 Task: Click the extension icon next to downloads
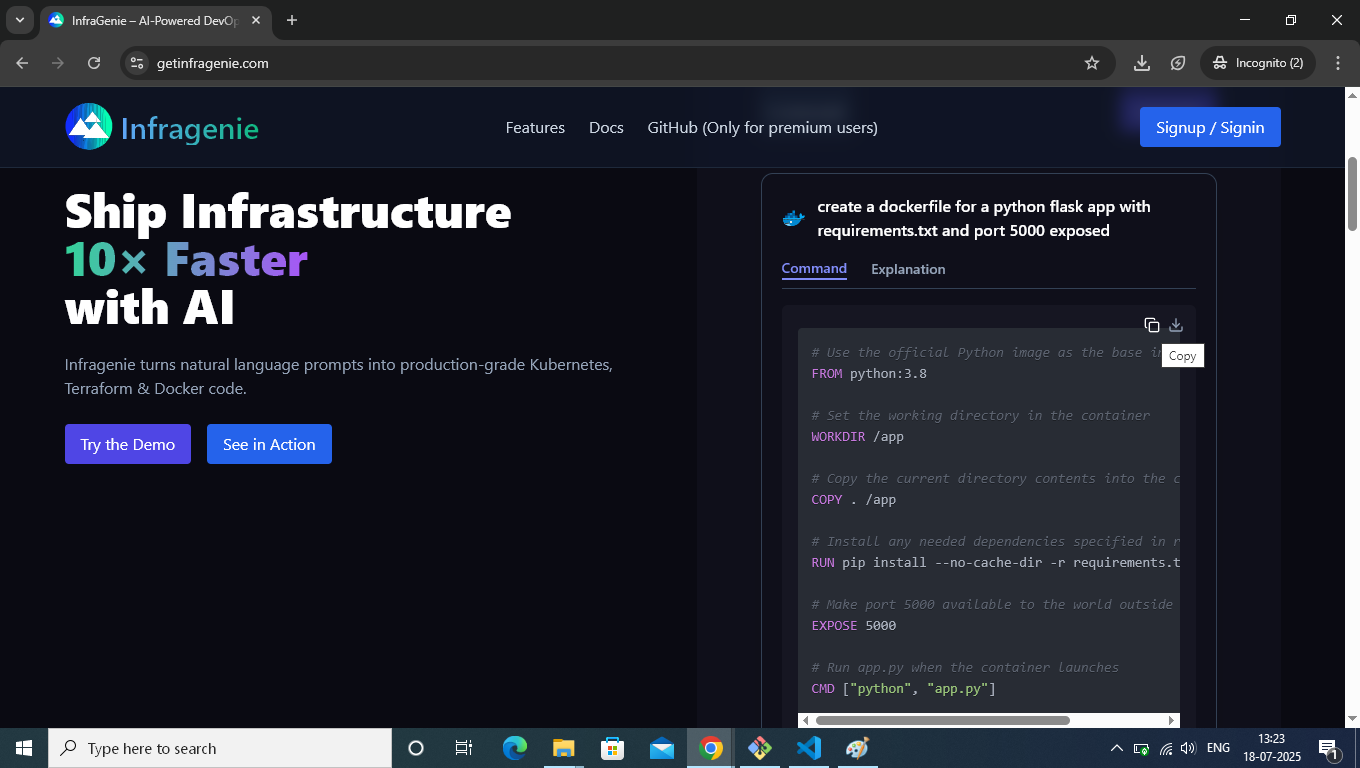tap(1179, 63)
